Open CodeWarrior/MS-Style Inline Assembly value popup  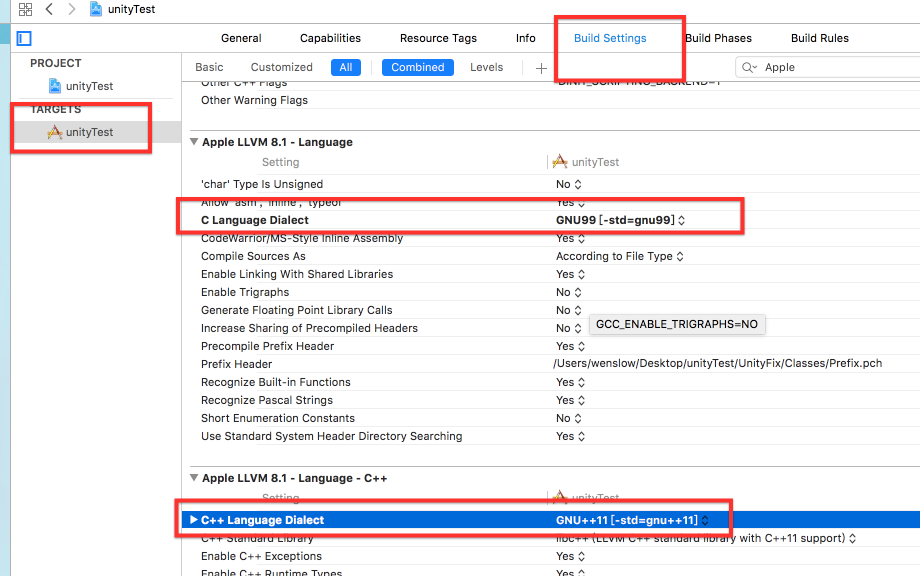[570, 238]
